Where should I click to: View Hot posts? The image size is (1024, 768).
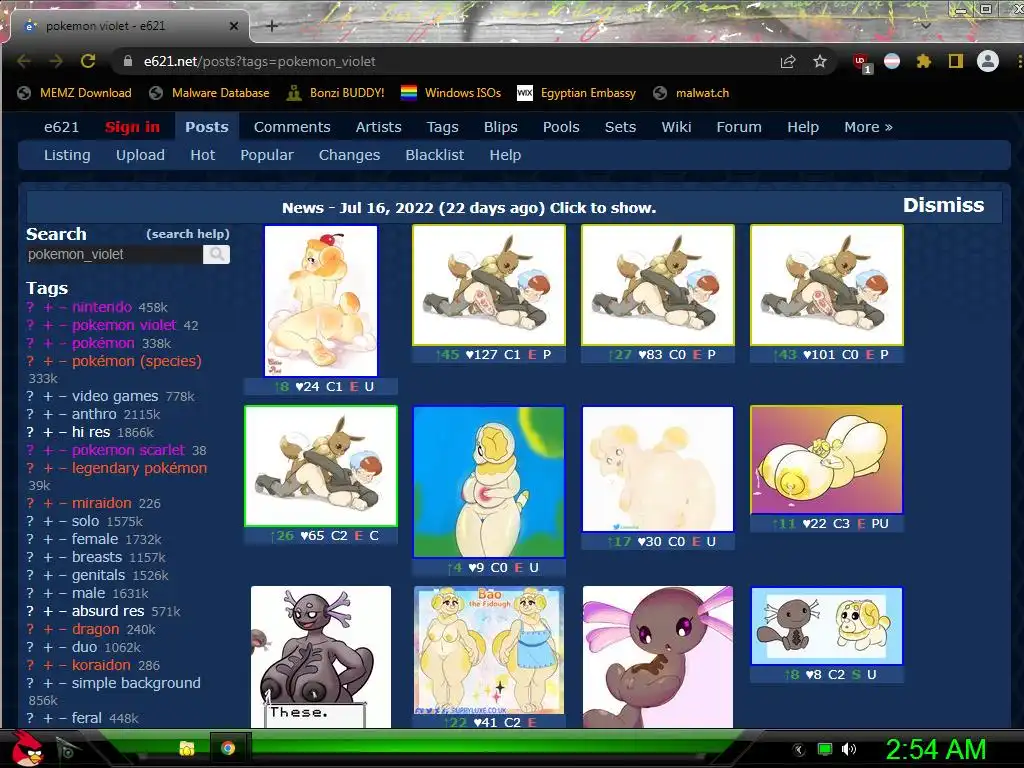(x=202, y=155)
